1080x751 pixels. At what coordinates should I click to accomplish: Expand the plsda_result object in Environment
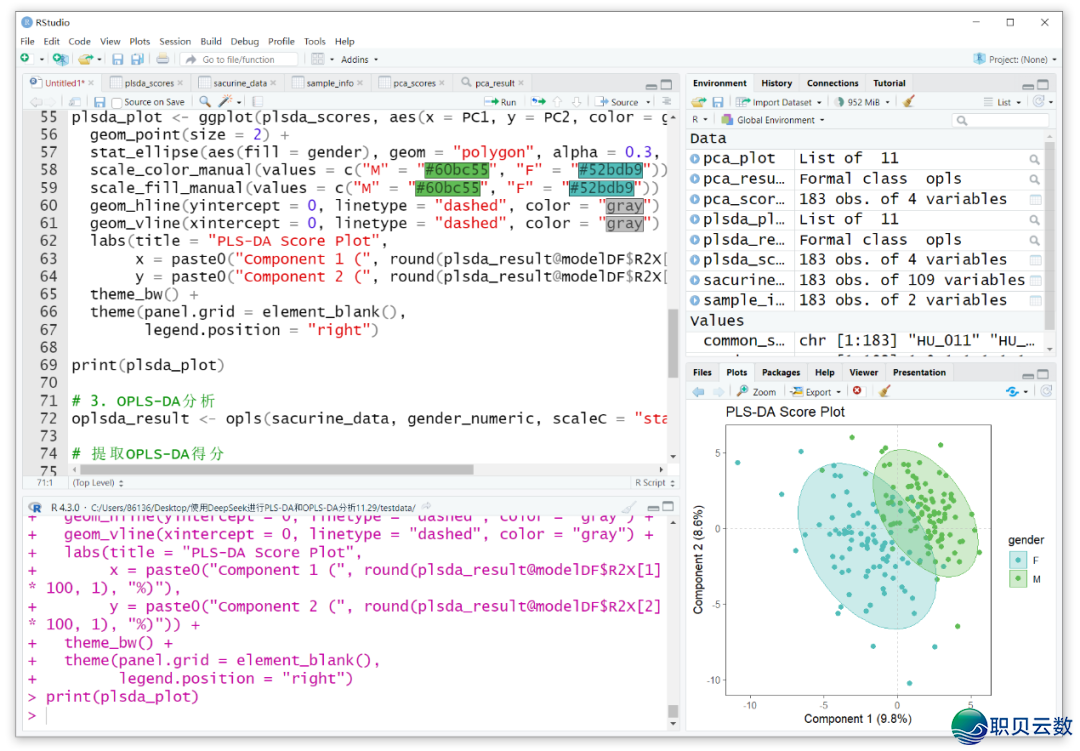(695, 240)
